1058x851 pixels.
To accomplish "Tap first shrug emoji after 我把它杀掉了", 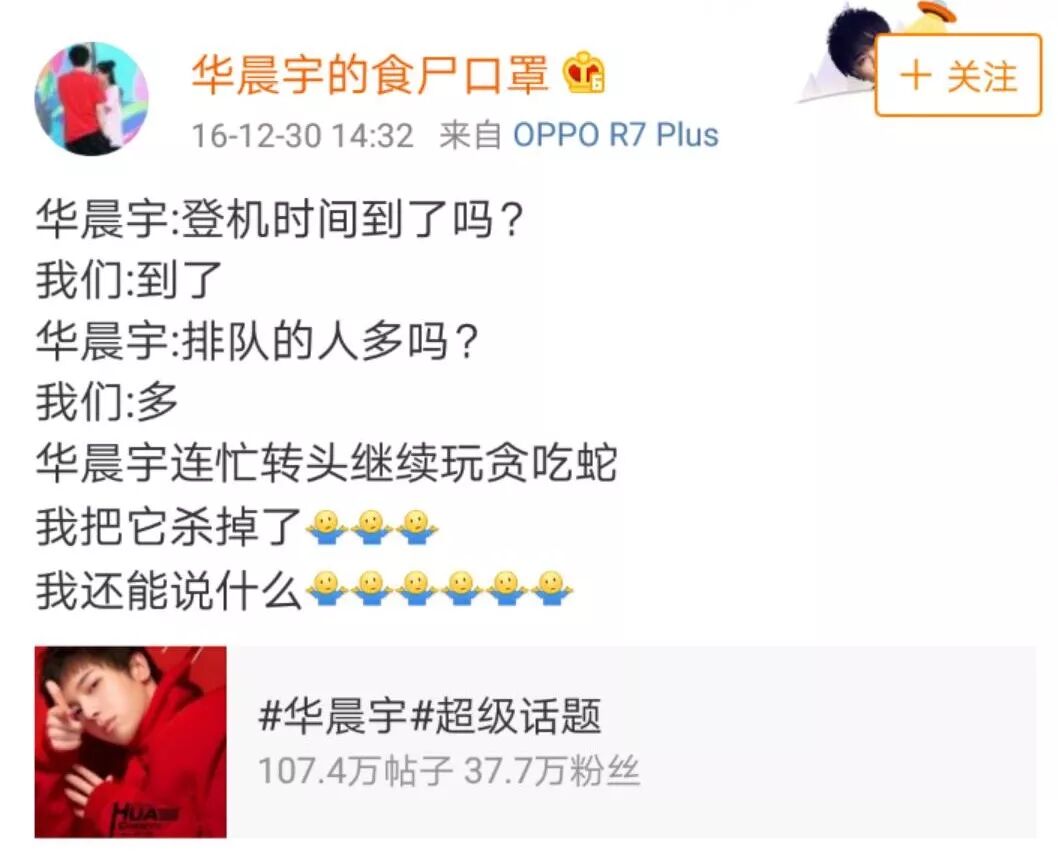I will [327, 527].
